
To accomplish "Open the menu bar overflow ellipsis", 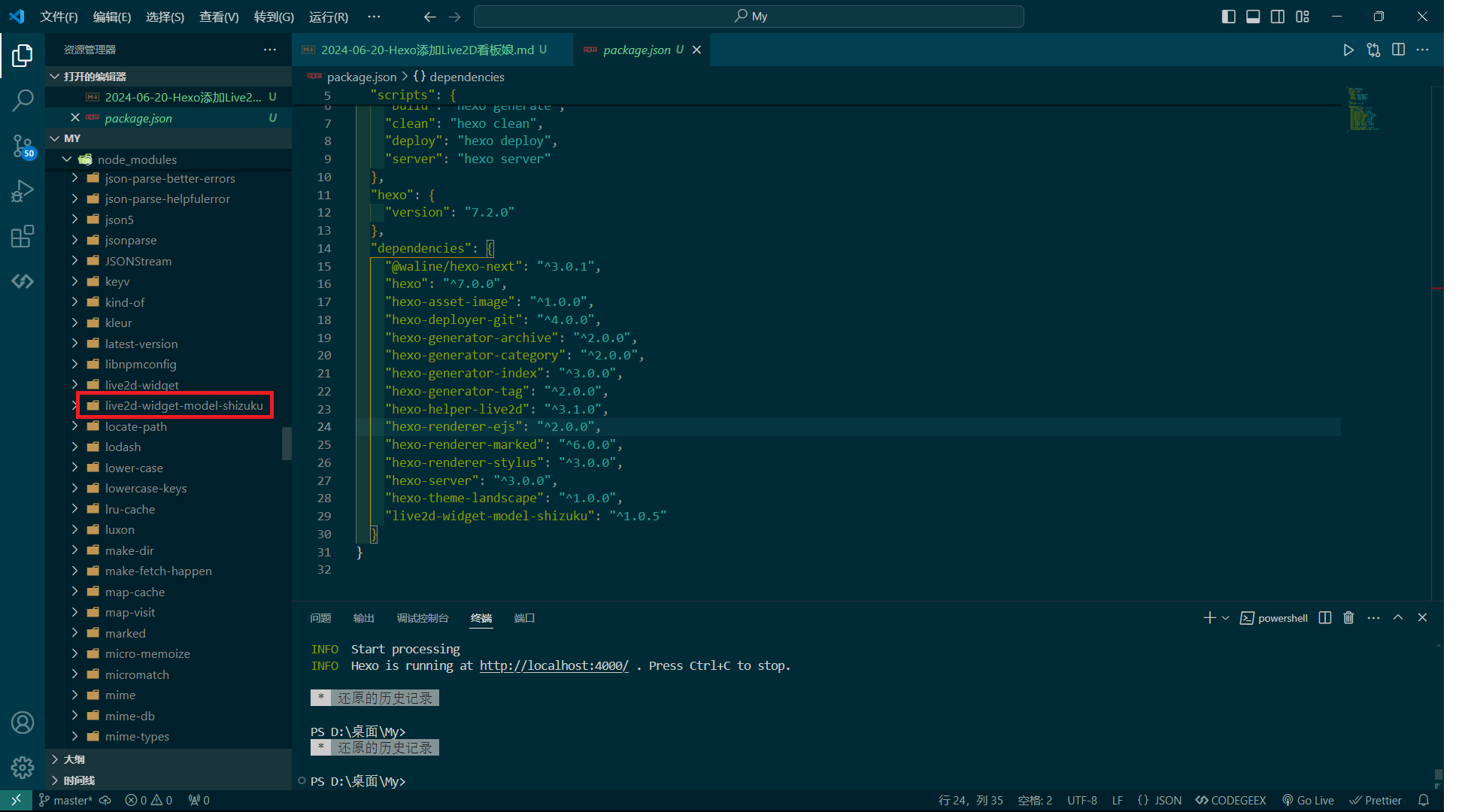I will (x=374, y=17).
